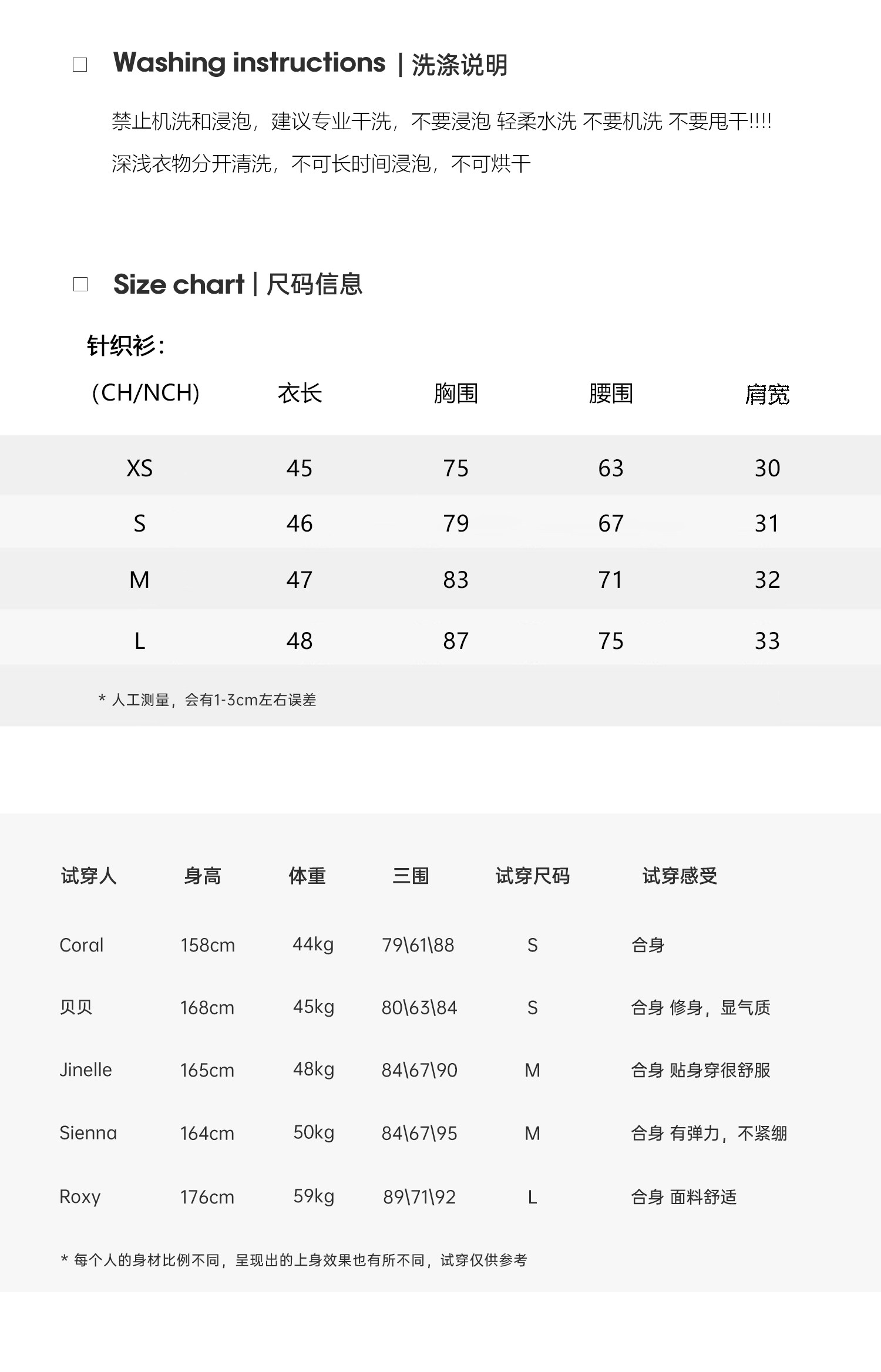Image resolution: width=881 pixels, height=1372 pixels.
Task: Click the M size row label in size chart
Action: coord(140,580)
